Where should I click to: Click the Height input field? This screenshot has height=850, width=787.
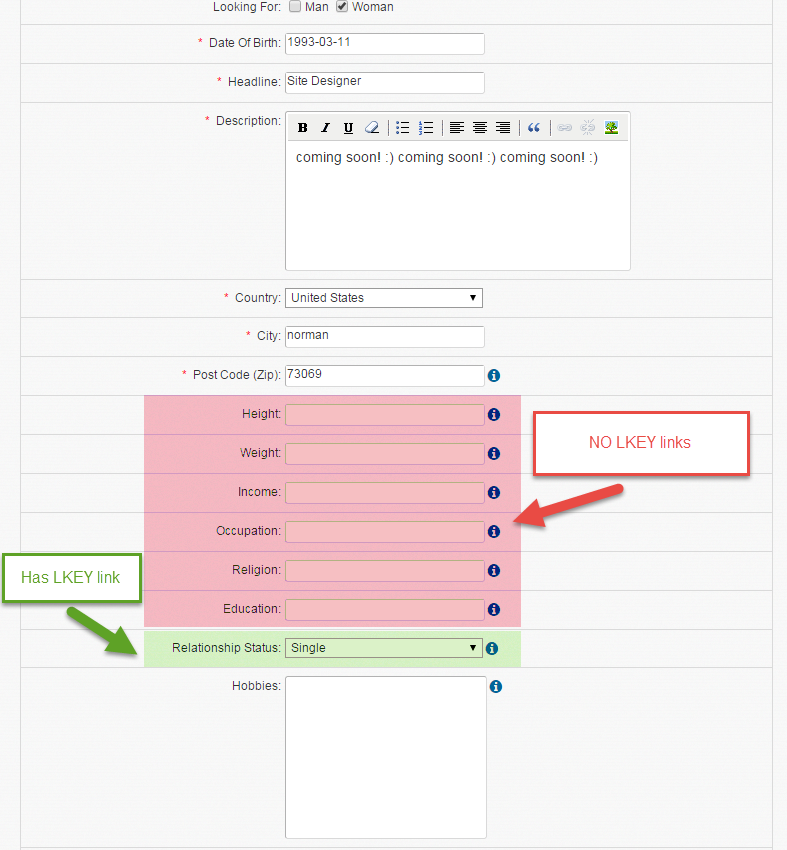click(385, 415)
